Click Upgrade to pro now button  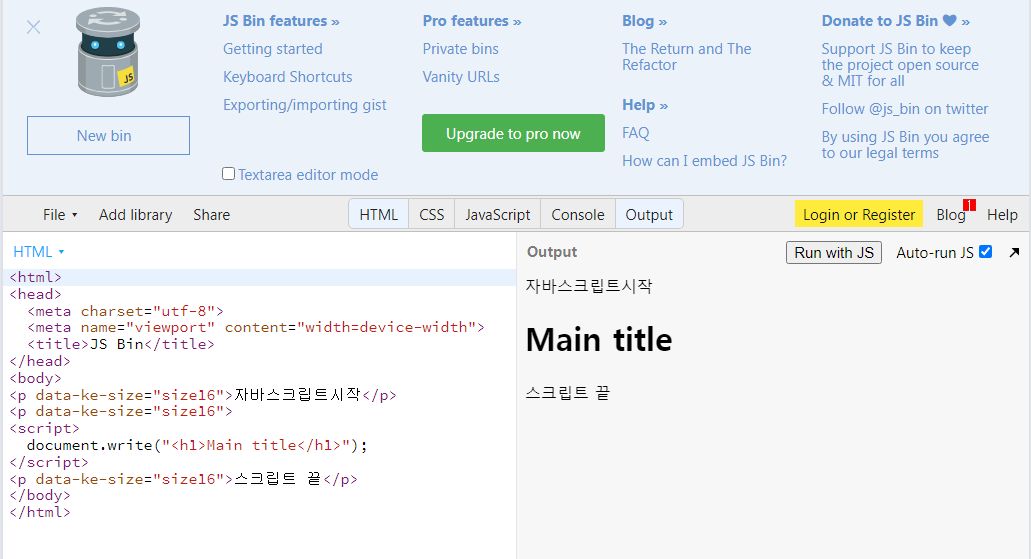(x=514, y=133)
